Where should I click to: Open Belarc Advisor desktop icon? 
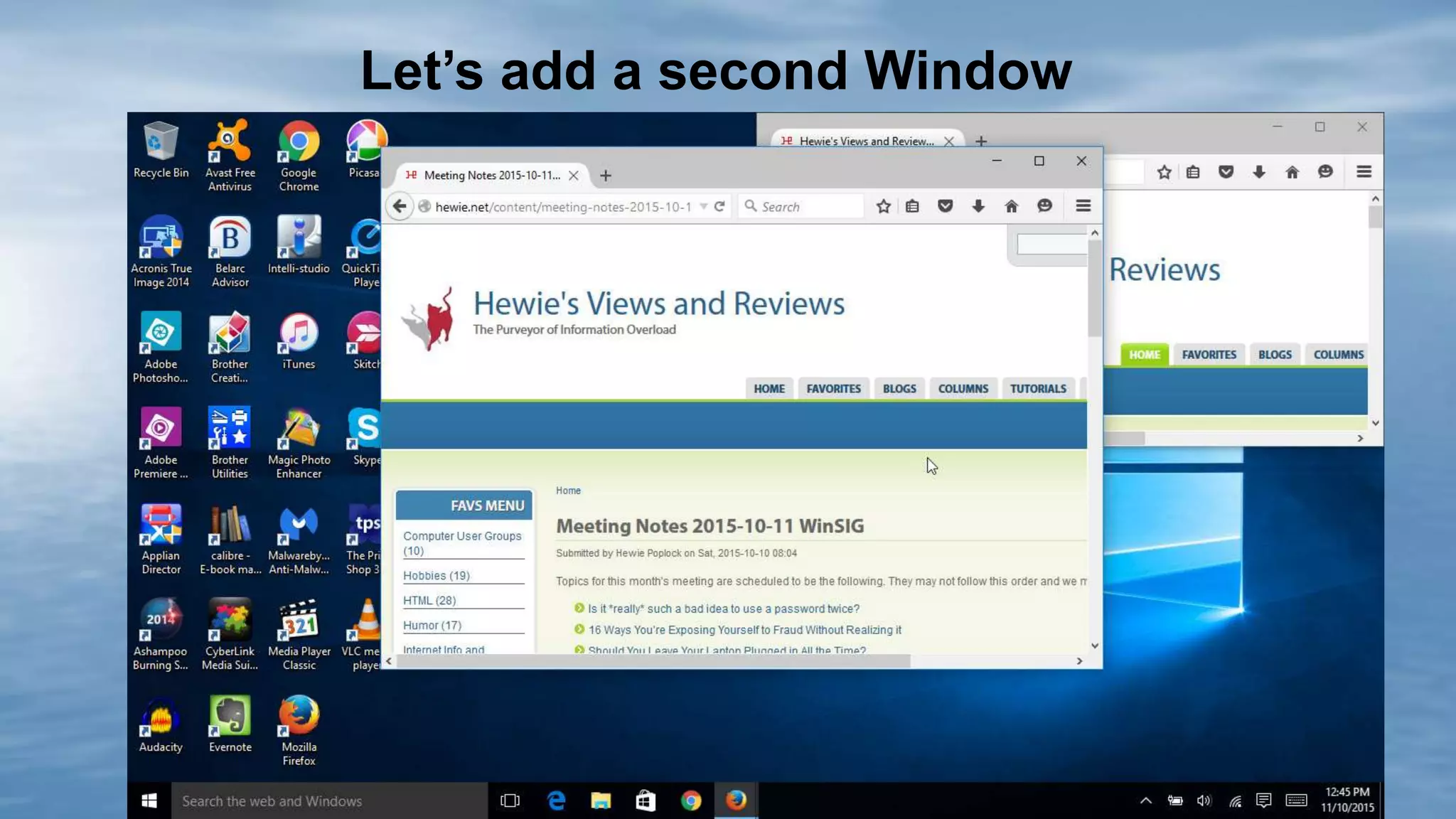(230, 252)
